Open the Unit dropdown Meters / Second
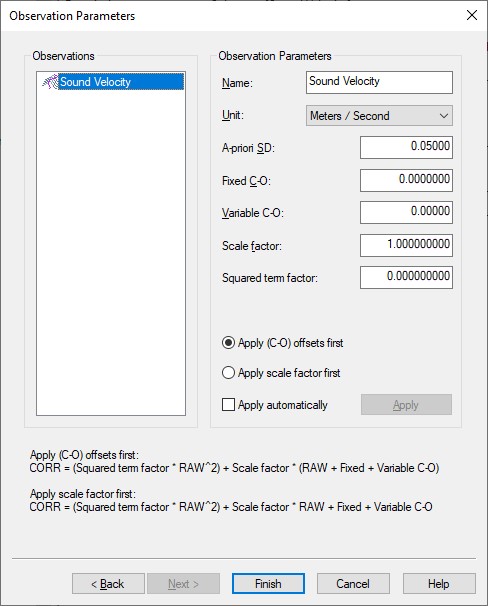The image size is (488, 606). pyautogui.click(x=379, y=116)
